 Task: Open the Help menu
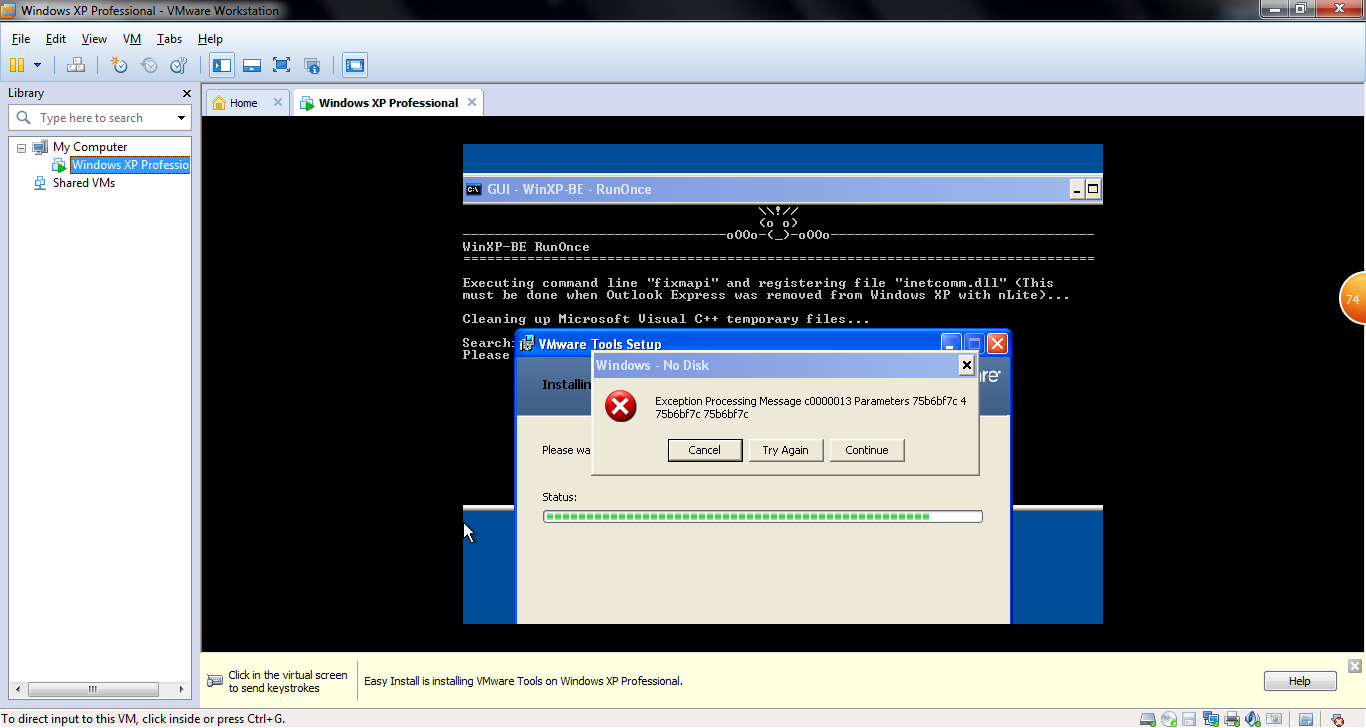point(210,39)
